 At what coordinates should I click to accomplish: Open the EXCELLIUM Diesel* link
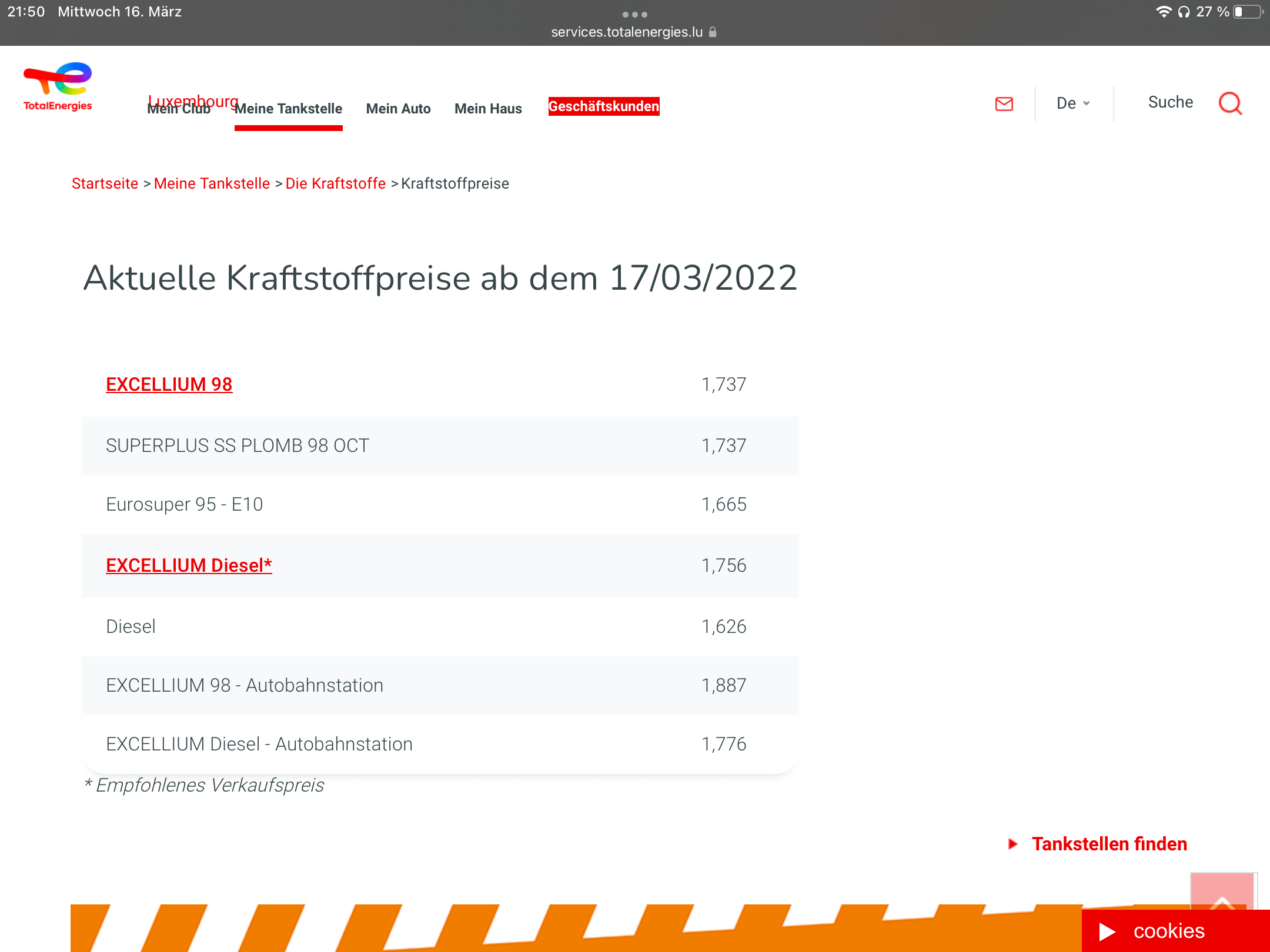(189, 565)
